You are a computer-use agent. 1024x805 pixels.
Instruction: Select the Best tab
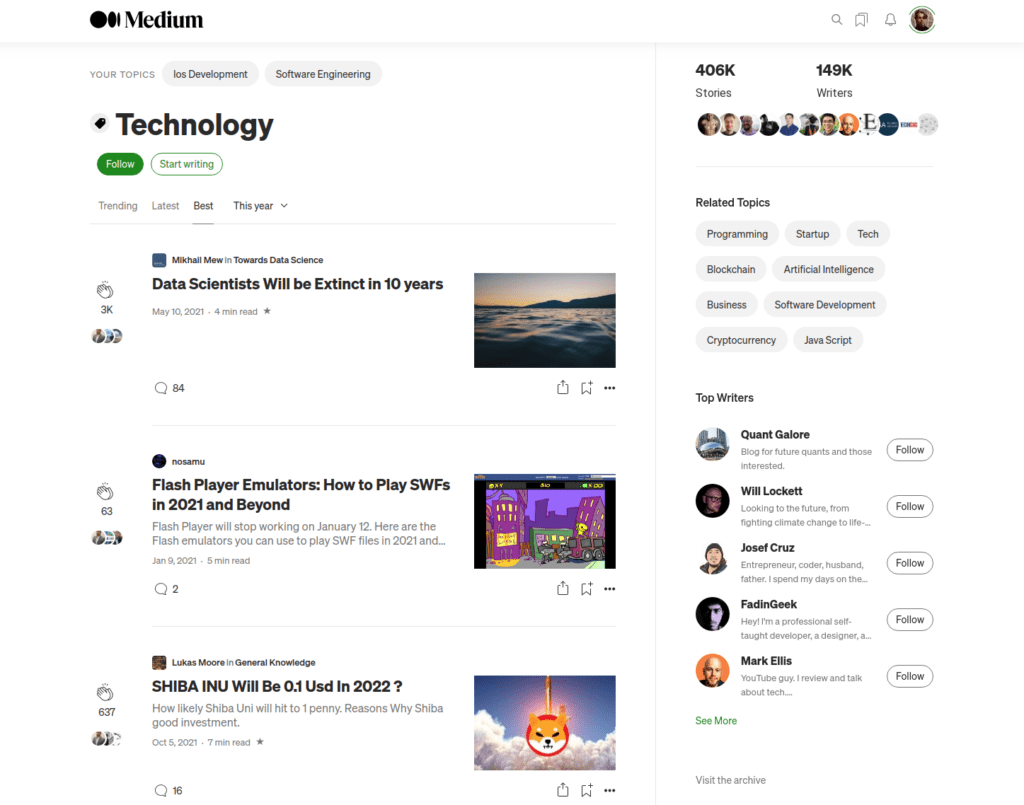point(203,206)
